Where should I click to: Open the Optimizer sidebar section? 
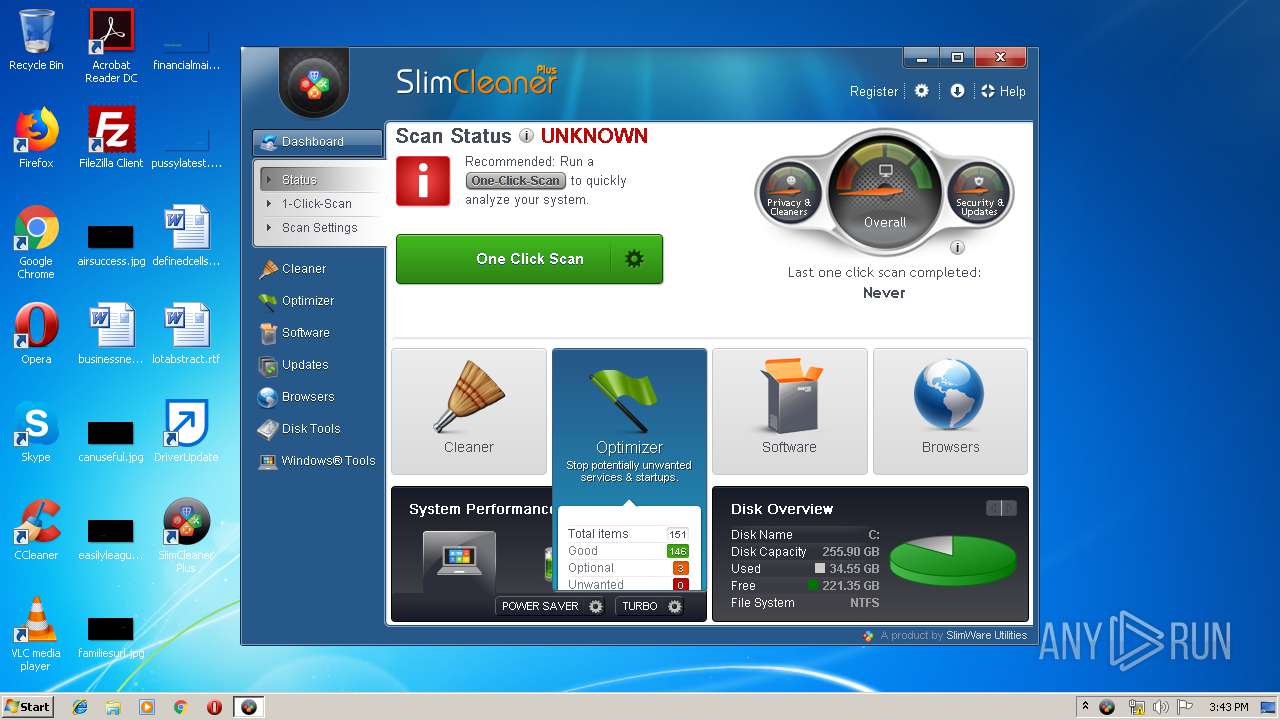(308, 301)
